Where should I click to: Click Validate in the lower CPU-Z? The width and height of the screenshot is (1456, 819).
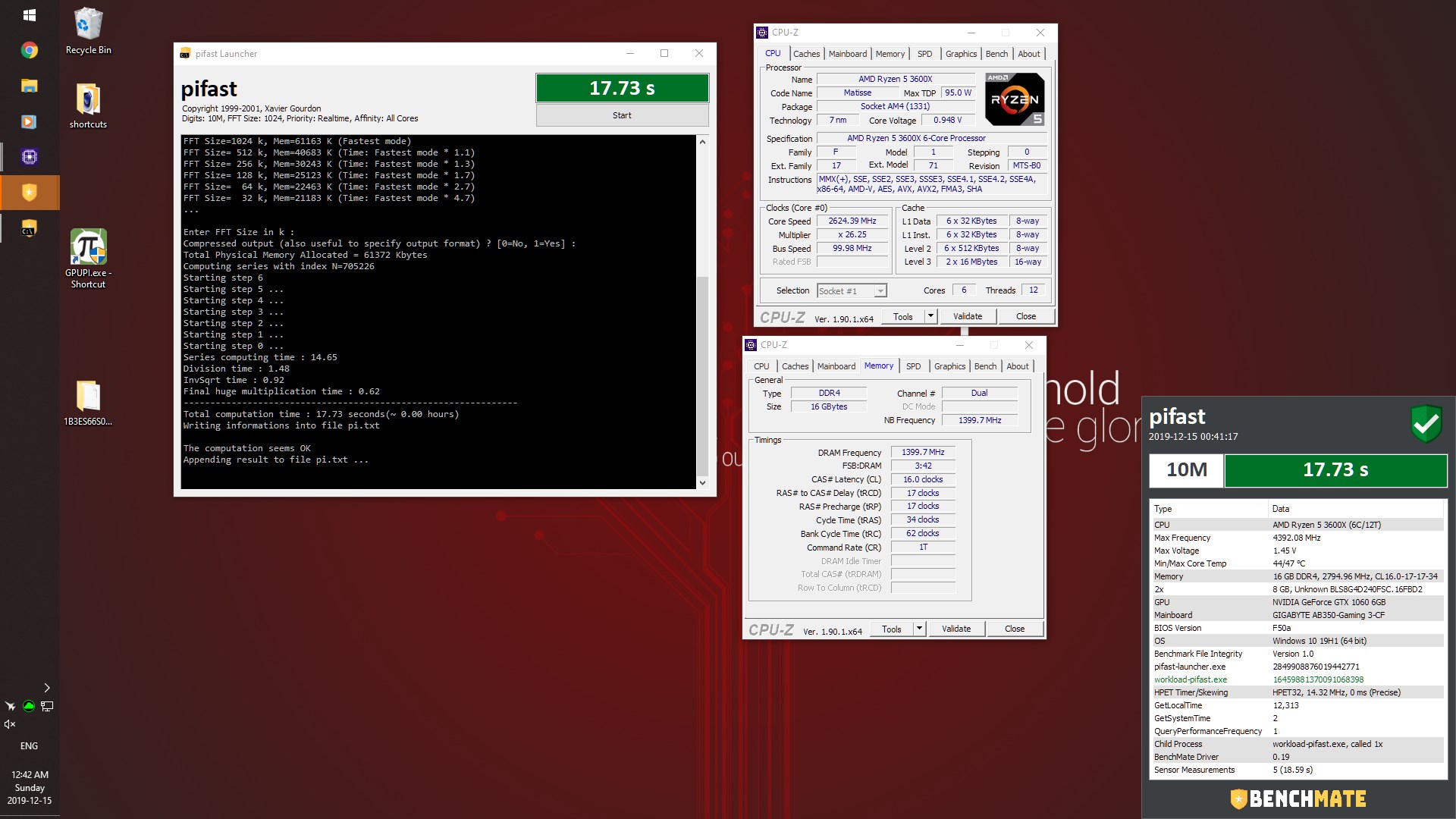[x=955, y=629]
